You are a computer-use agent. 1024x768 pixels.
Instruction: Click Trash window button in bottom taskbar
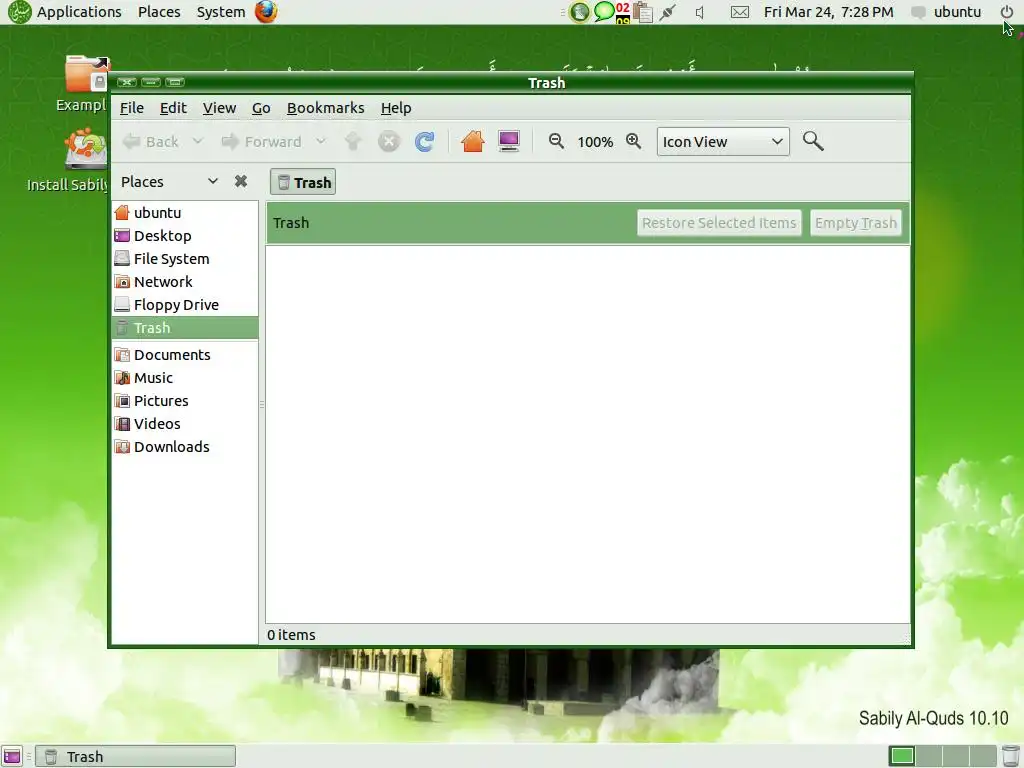point(135,756)
